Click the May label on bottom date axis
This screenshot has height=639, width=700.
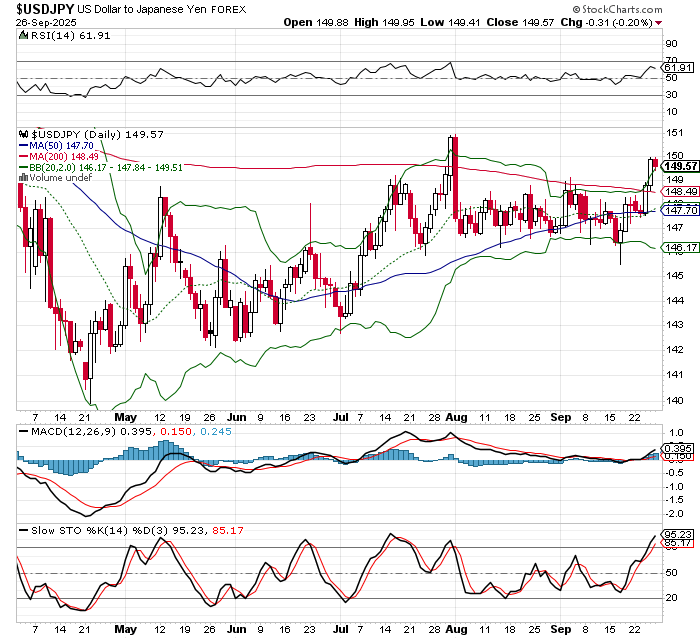pyautogui.click(x=125, y=630)
